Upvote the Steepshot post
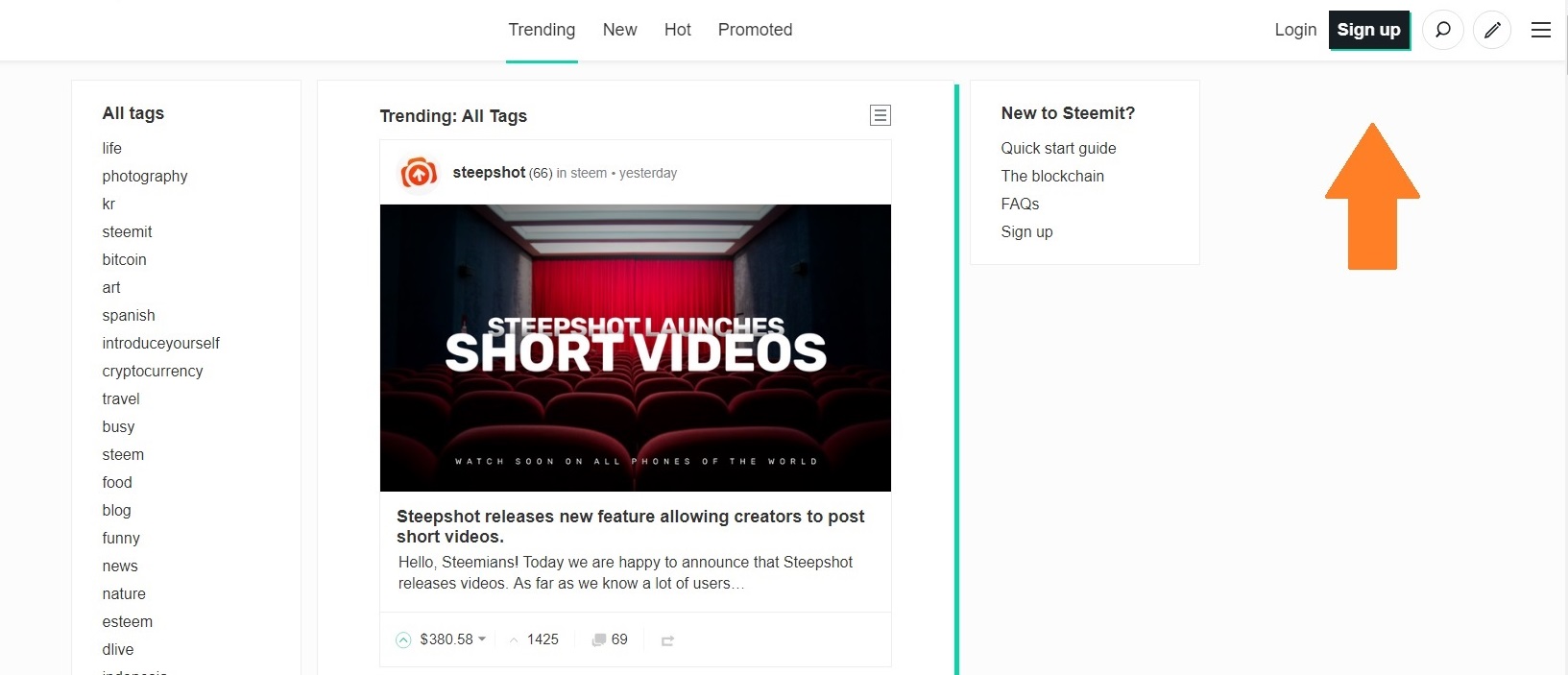 click(x=403, y=639)
